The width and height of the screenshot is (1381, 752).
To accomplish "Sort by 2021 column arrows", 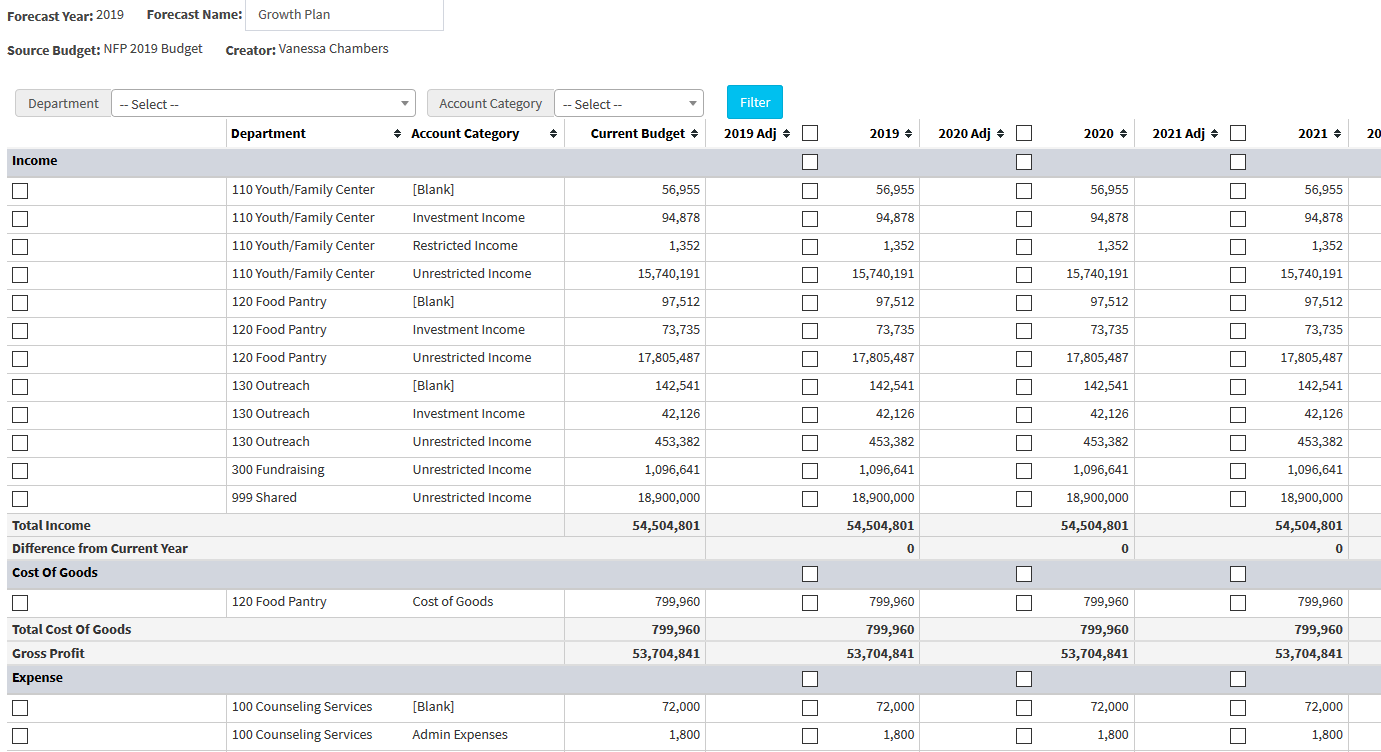I will (1337, 134).
